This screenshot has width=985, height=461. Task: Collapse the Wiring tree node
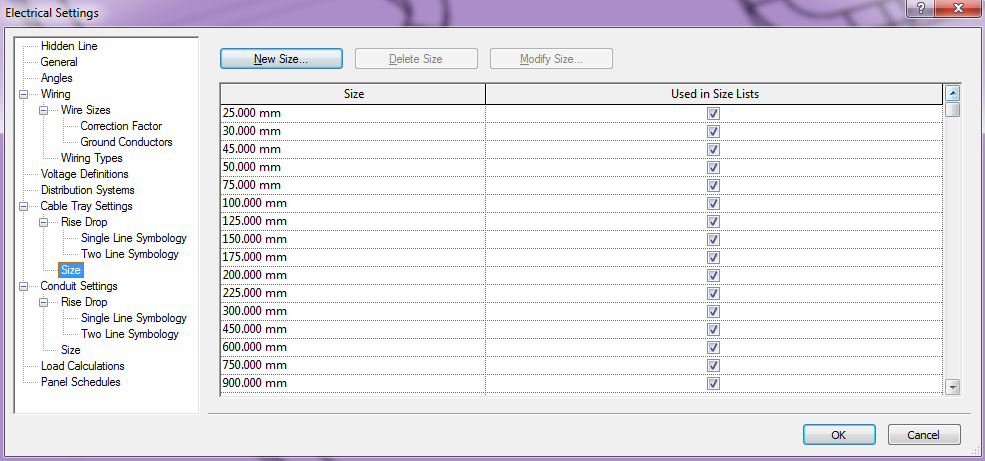[24, 94]
